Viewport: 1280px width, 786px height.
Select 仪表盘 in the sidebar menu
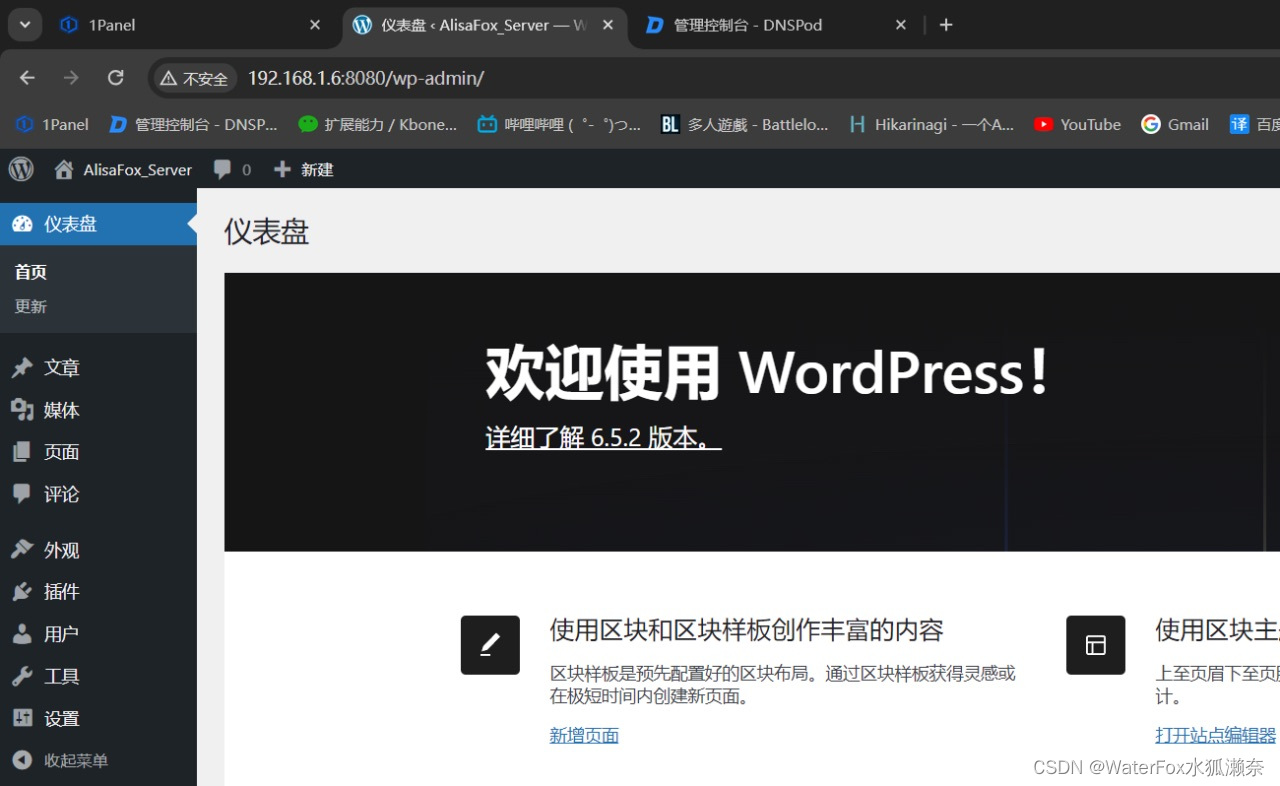(x=98, y=224)
